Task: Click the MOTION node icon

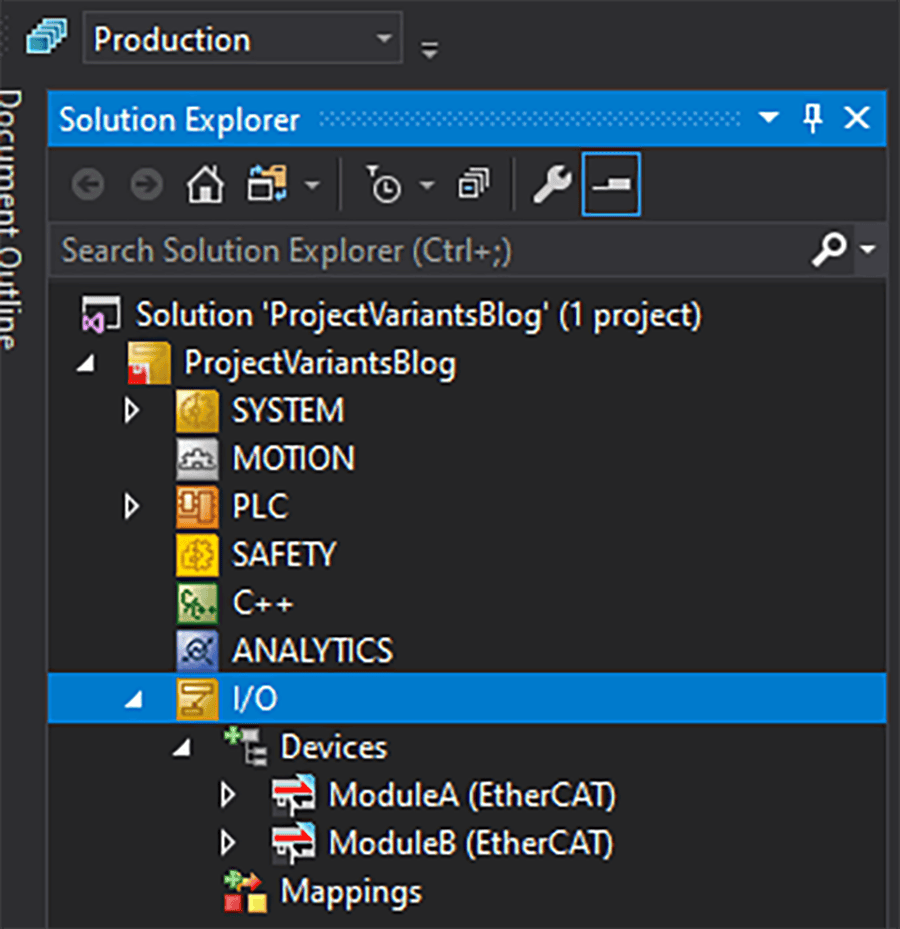Action: pyautogui.click(x=197, y=459)
